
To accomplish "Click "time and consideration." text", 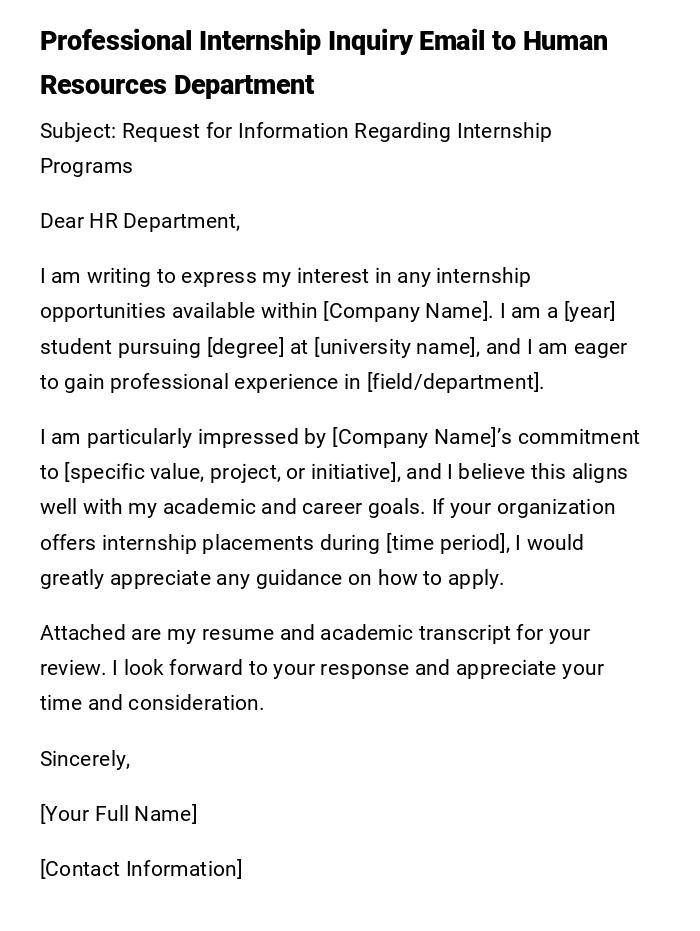I will (152, 703).
